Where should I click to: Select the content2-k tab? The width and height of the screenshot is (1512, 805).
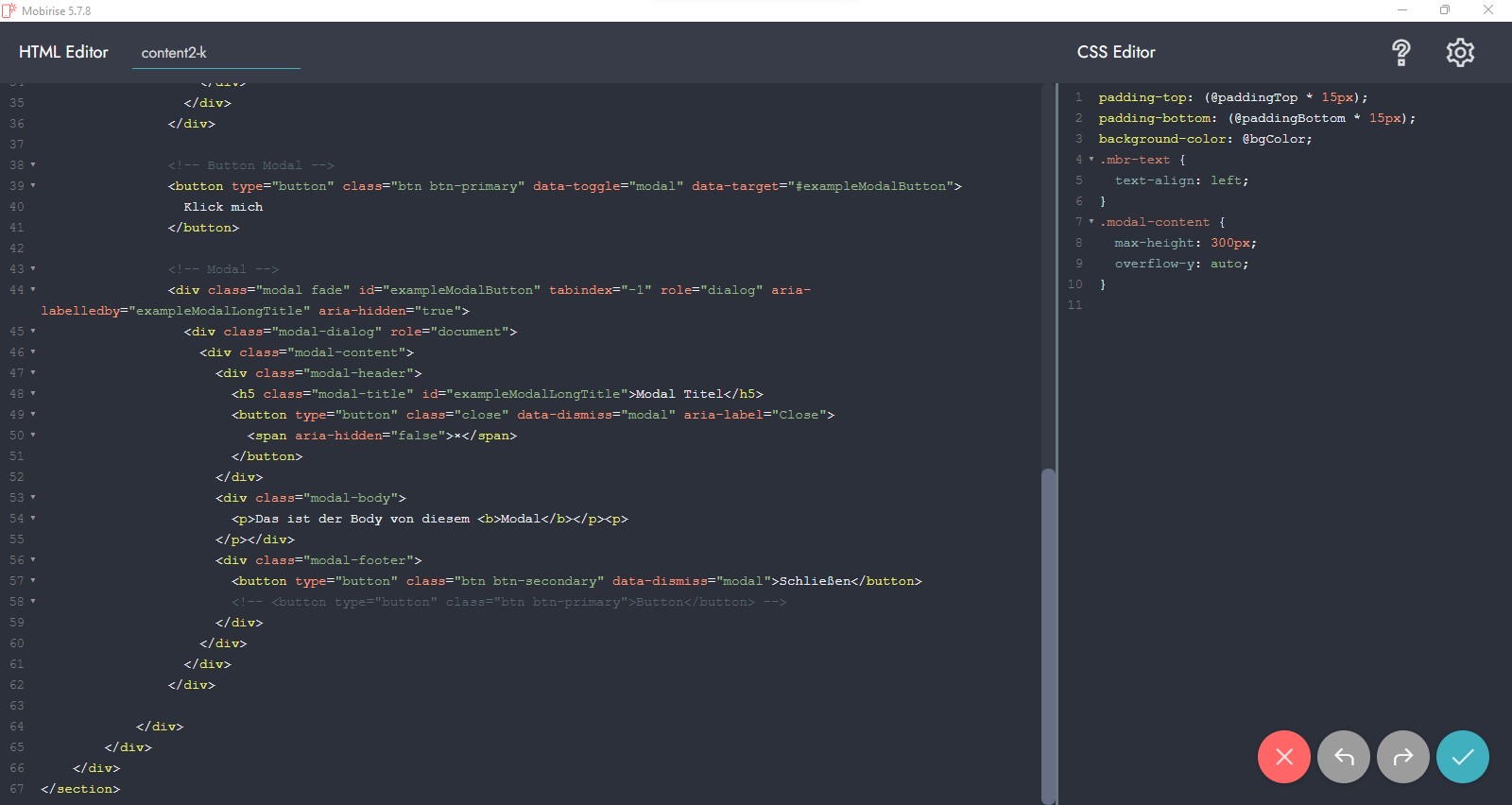(174, 53)
